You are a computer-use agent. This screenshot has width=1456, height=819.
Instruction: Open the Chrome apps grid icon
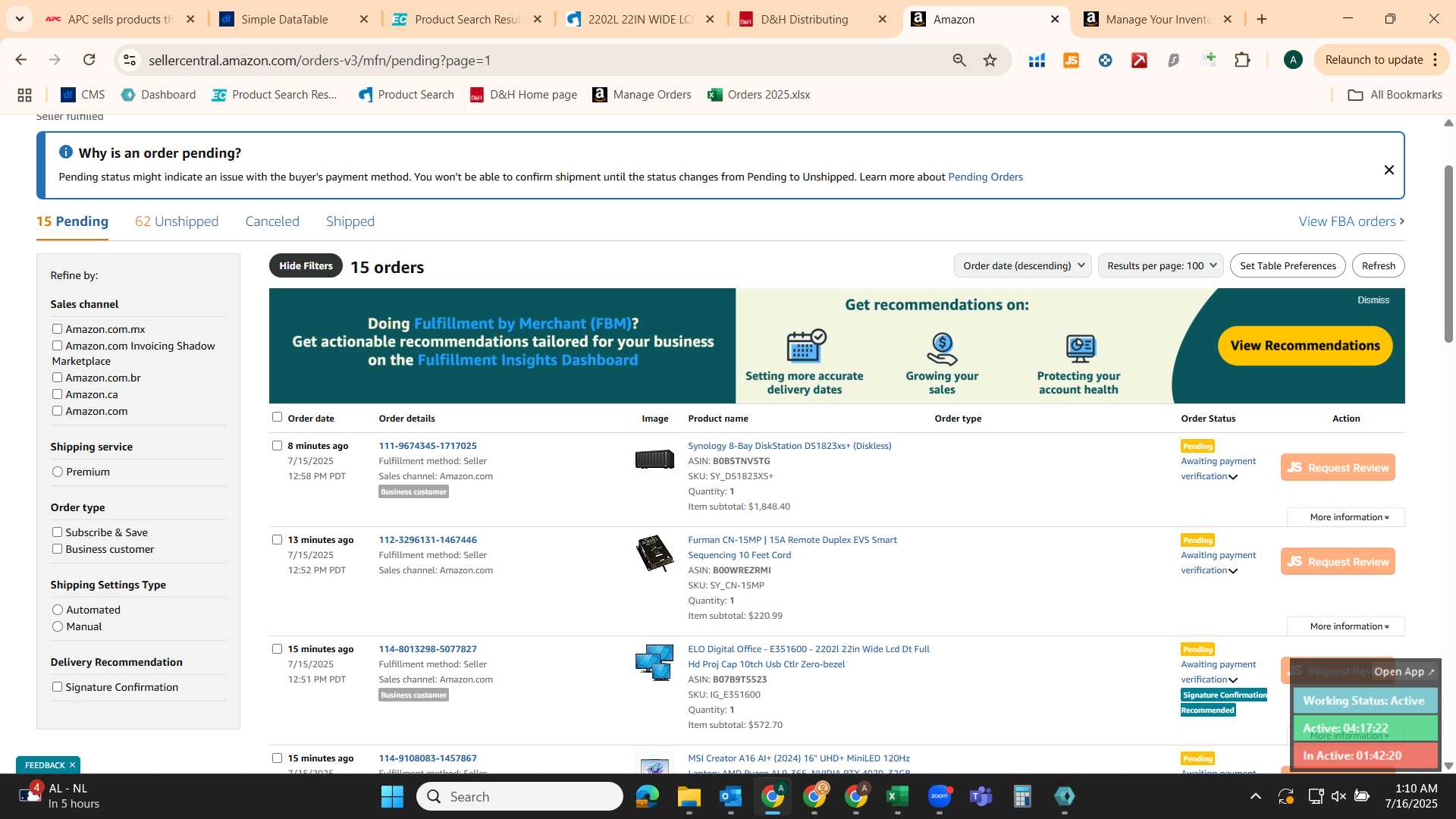point(24,95)
